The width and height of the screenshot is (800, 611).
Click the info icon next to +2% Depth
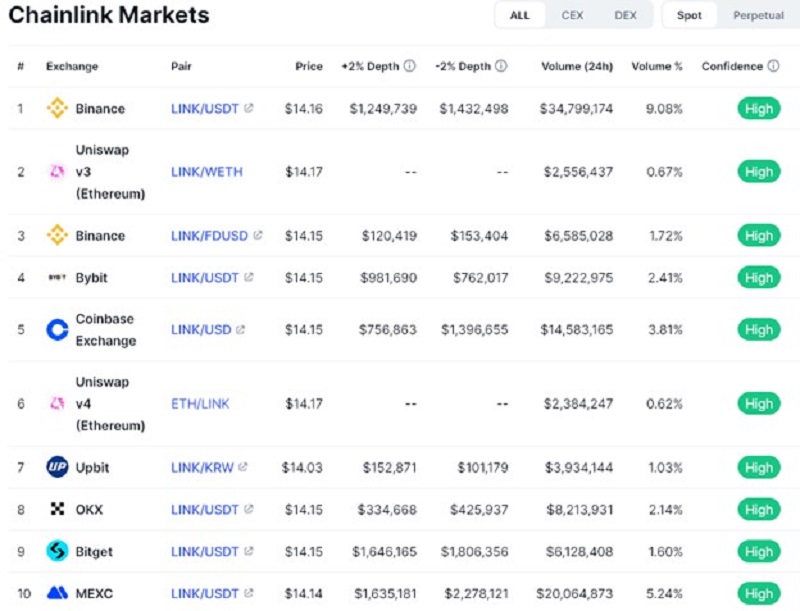[x=410, y=66]
